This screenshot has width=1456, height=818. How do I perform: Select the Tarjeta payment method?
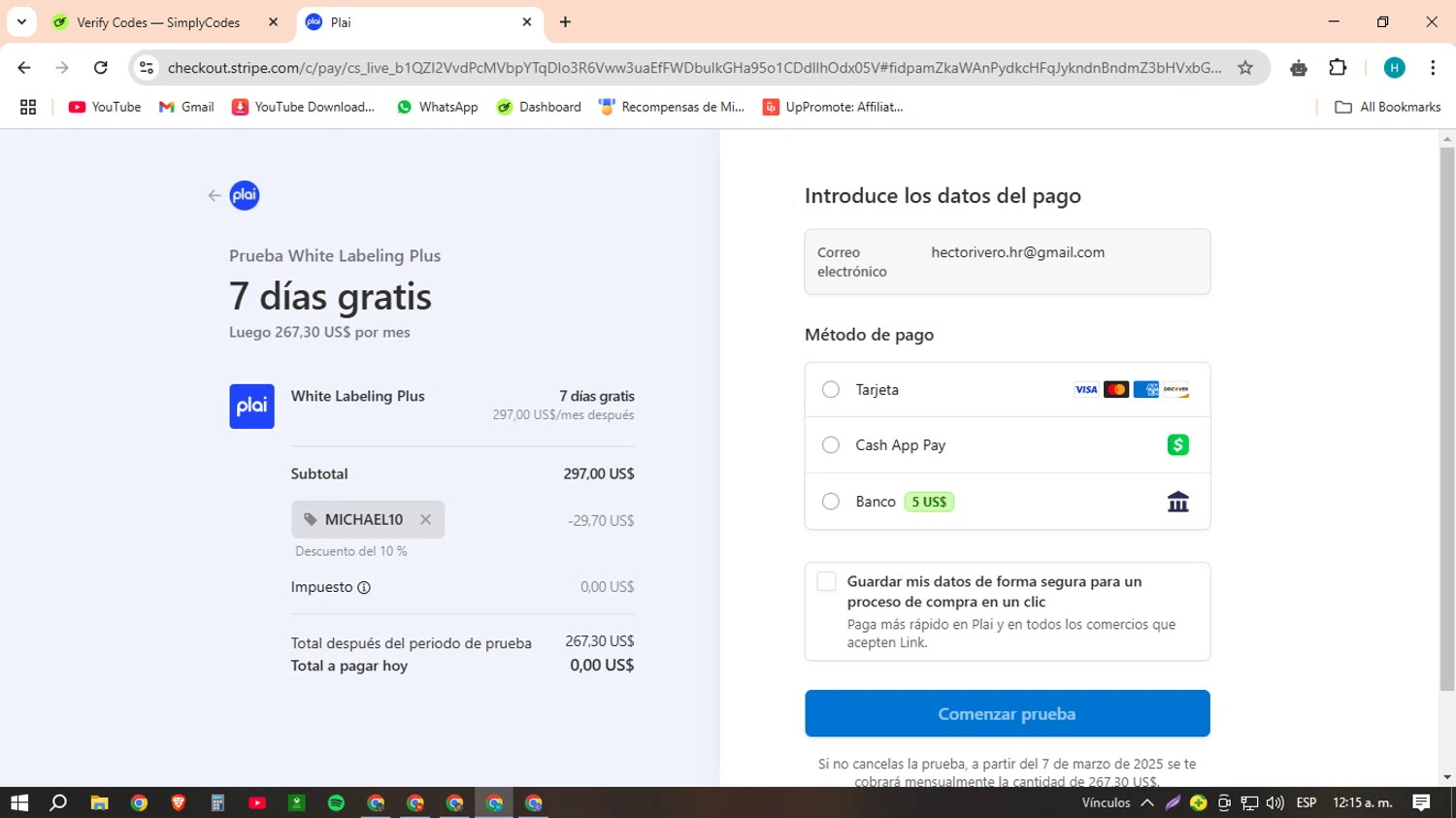point(831,389)
